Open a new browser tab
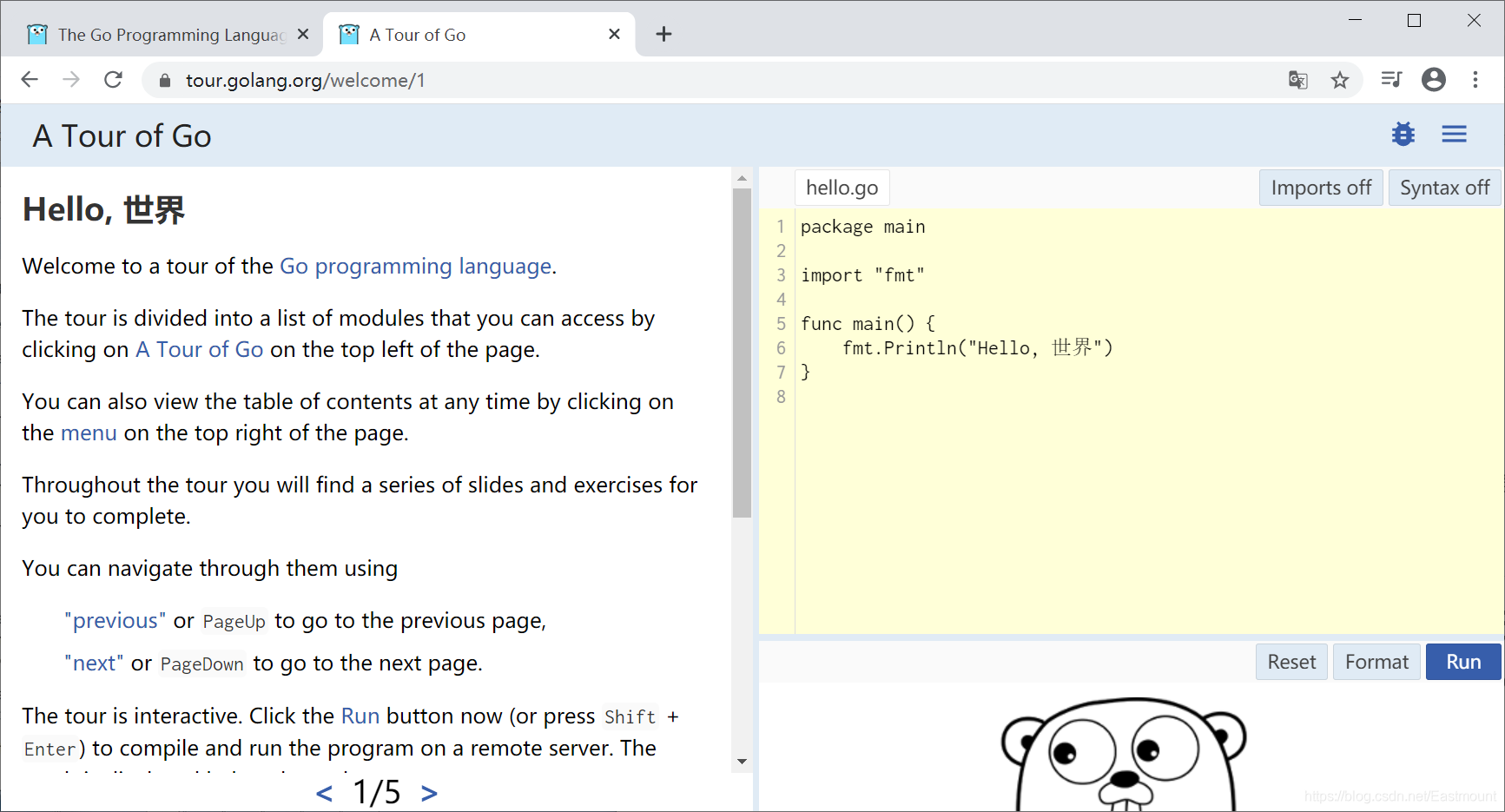 [x=663, y=34]
